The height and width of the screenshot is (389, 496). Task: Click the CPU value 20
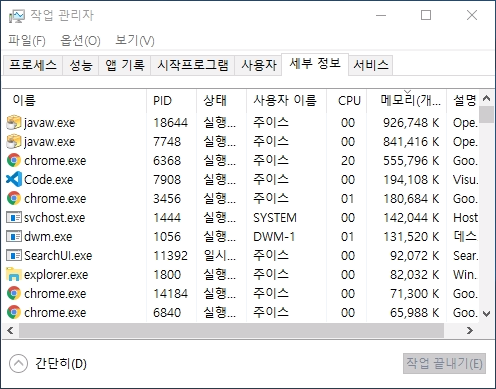(348, 161)
